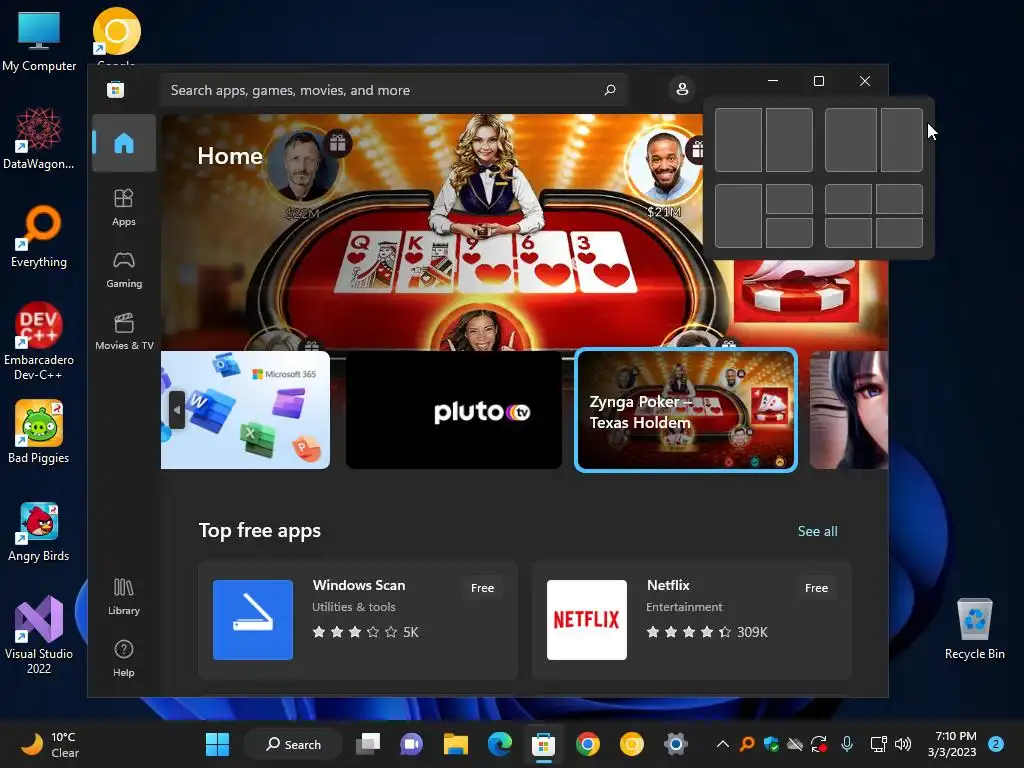
Task: Open the Gaming section in sidebar
Action: pos(123,269)
